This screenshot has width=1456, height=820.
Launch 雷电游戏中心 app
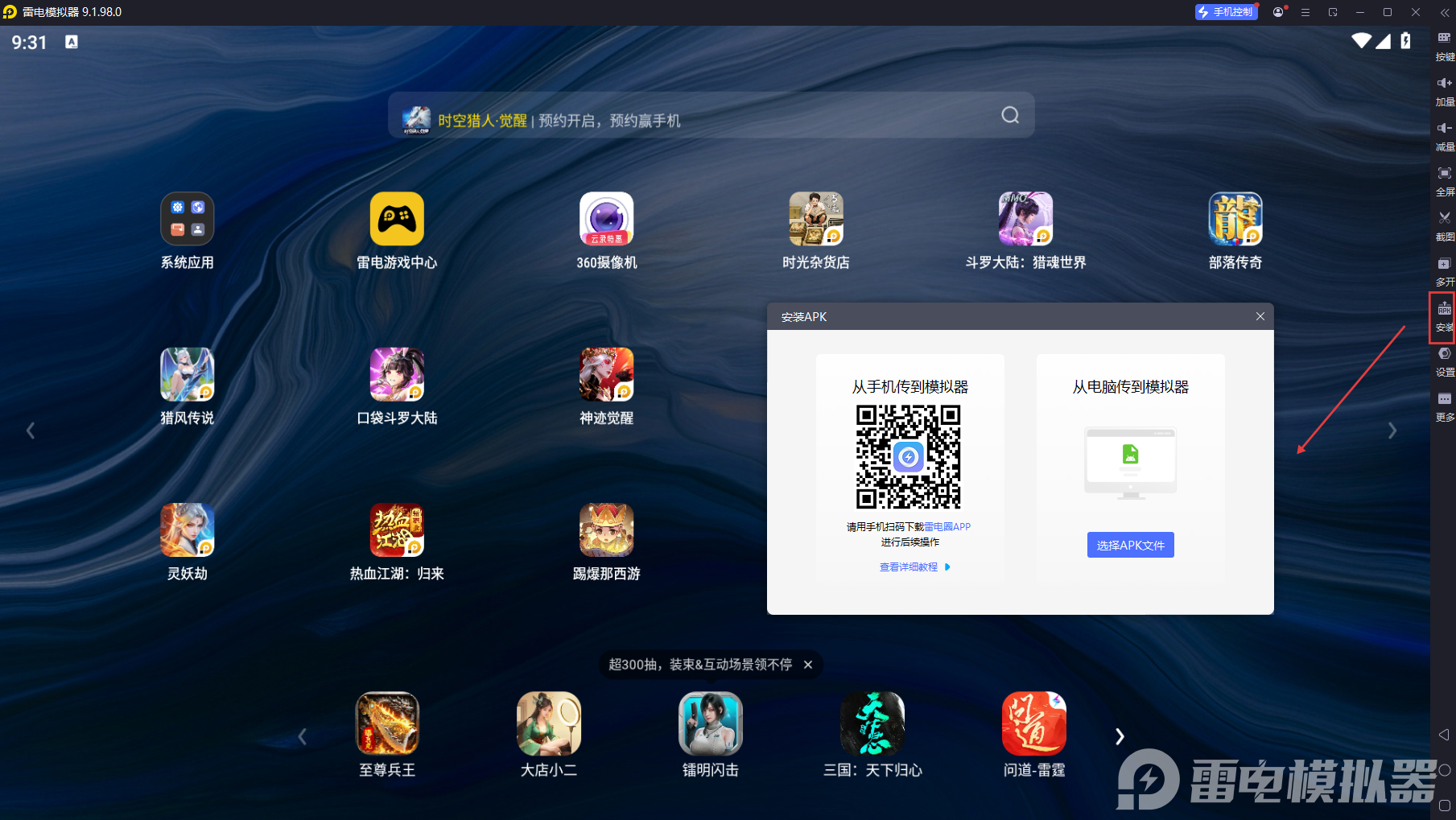click(x=397, y=219)
